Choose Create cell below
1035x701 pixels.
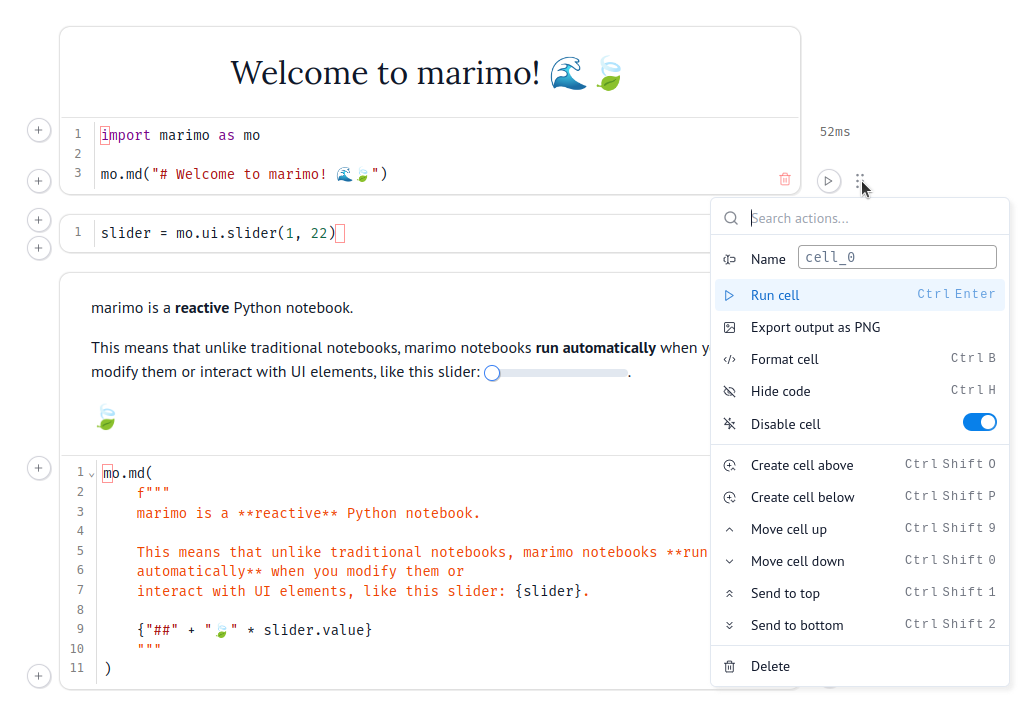pyautogui.click(x=859, y=497)
